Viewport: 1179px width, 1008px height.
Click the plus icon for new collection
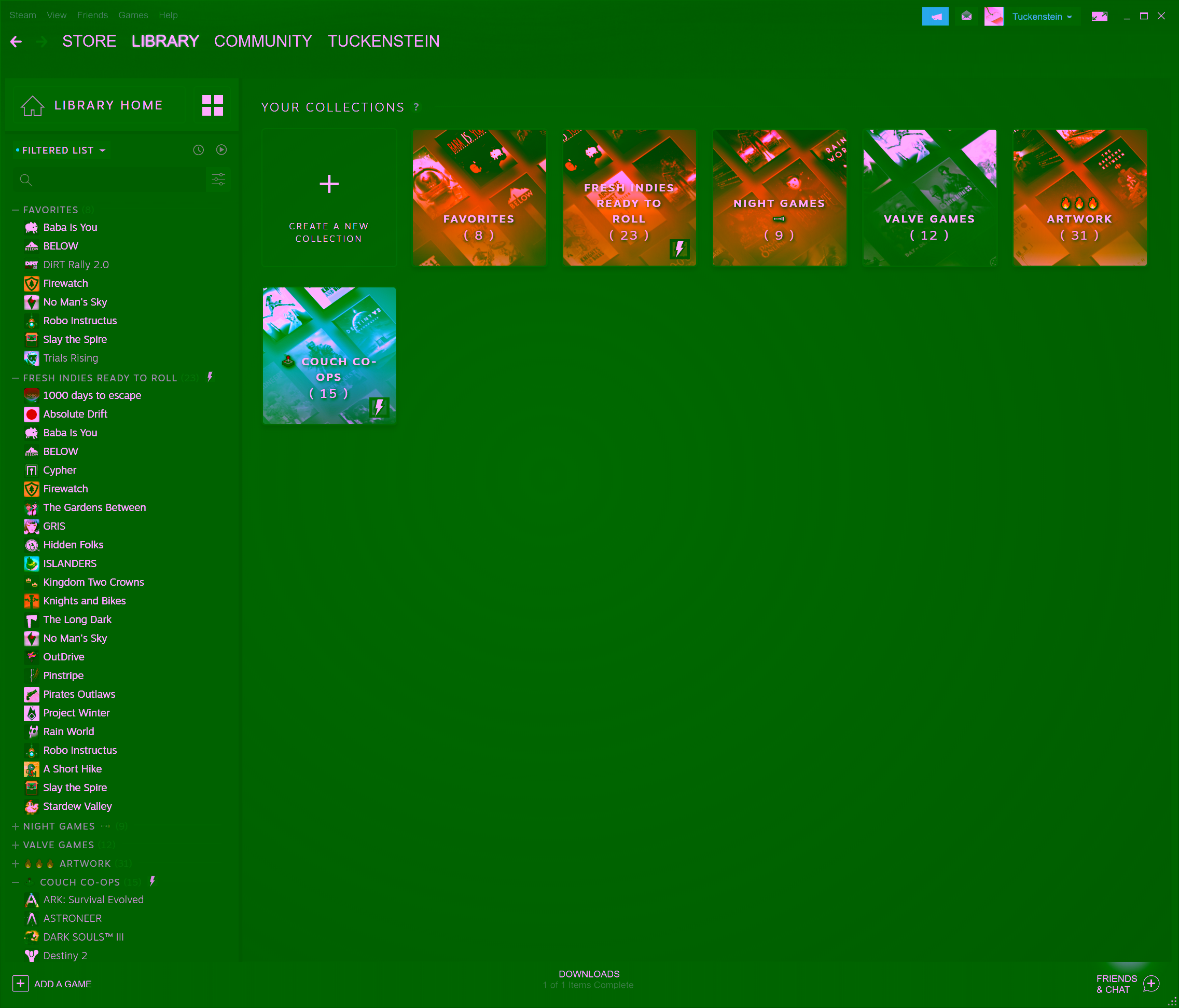329,184
